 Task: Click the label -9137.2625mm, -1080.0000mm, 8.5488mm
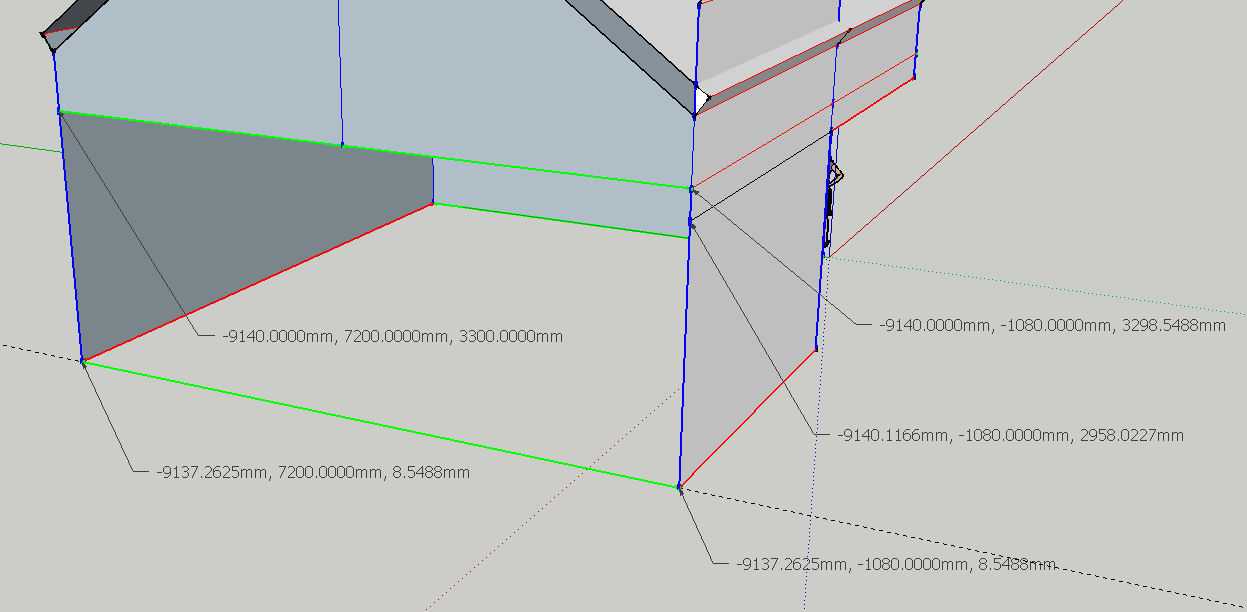coord(895,564)
